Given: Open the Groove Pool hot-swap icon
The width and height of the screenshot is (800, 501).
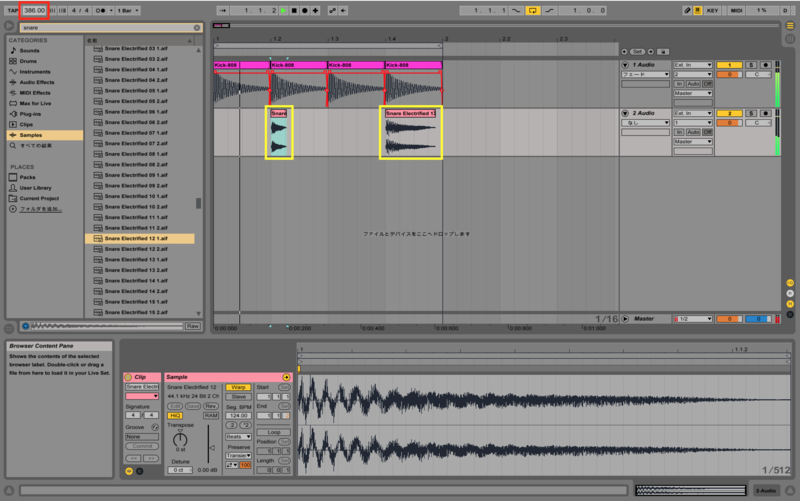Looking at the screenshot, I should 155,427.
